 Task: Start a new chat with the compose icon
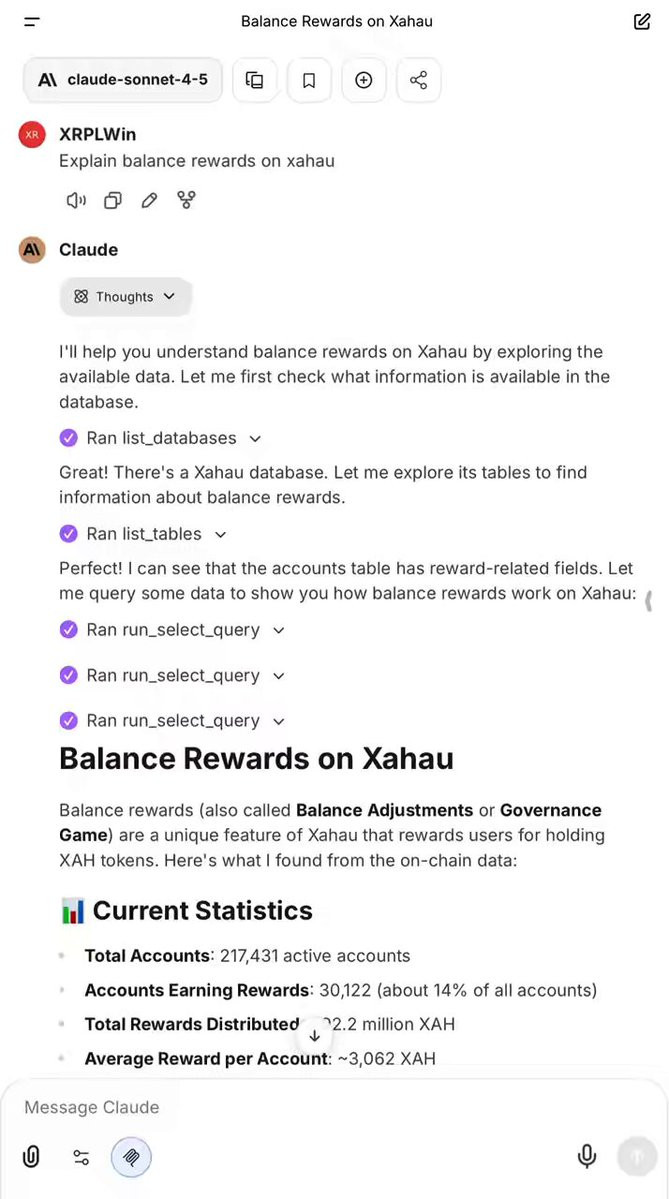642,21
